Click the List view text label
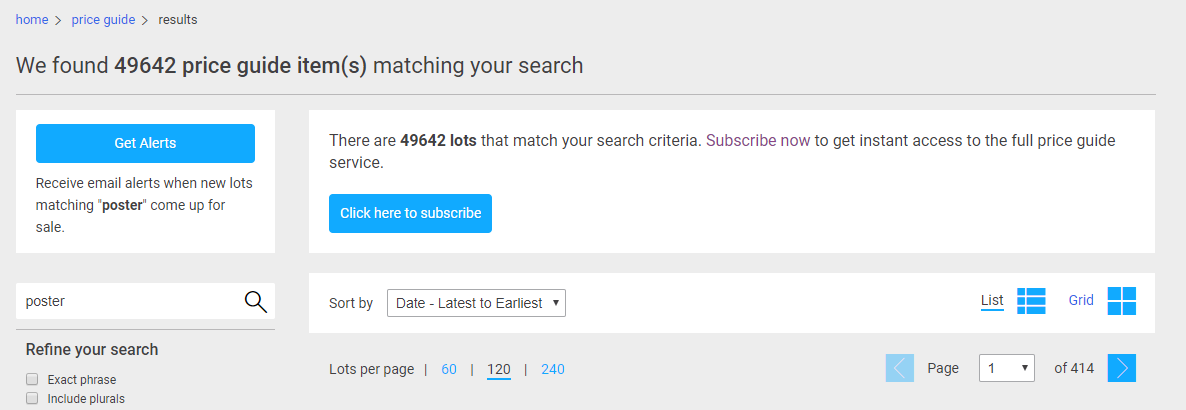The width and height of the screenshot is (1186, 410). click(x=992, y=300)
